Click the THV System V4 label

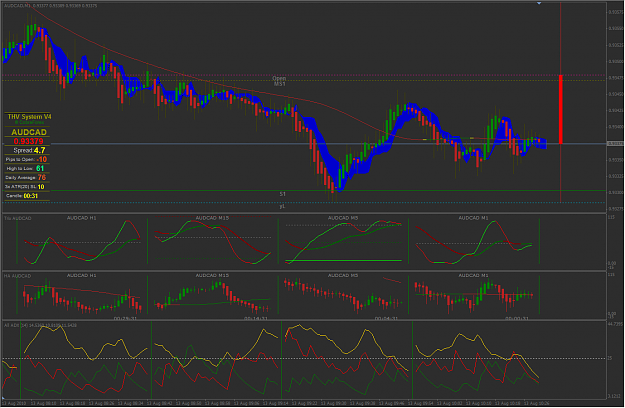click(29, 116)
